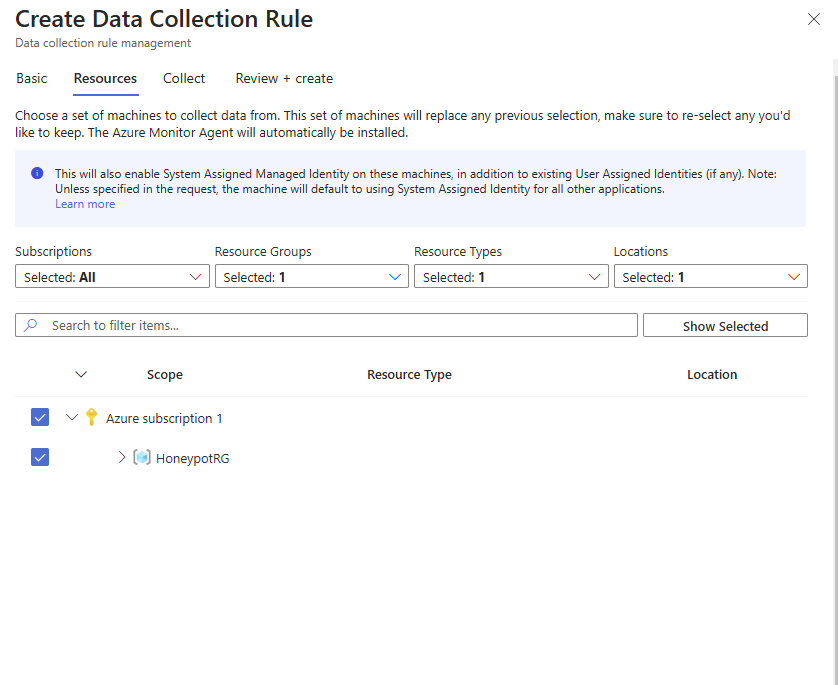Image resolution: width=838 pixels, height=685 pixels.
Task: Select the Resources tab
Action: tap(105, 79)
